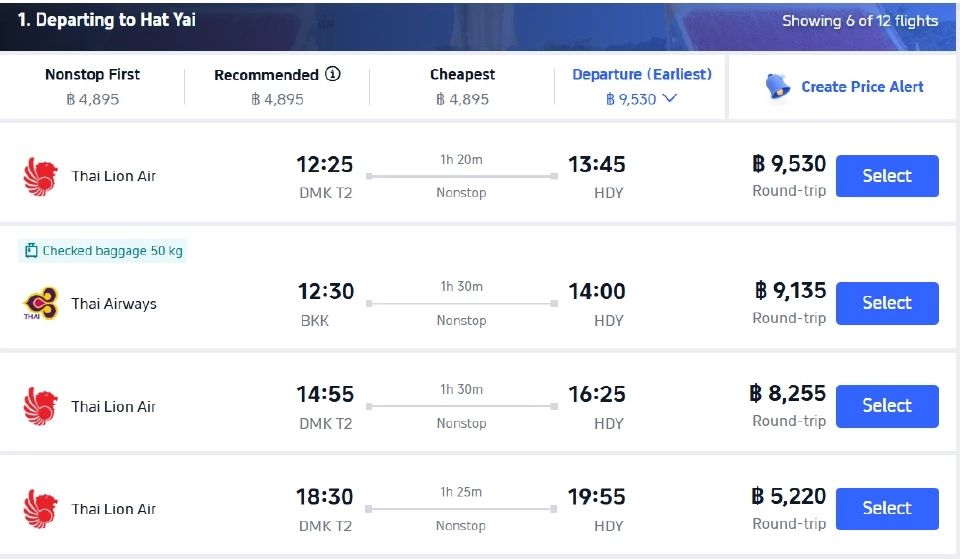This screenshot has width=960, height=559.
Task: Click the Checked baggage 50 kg tag
Action: [103, 251]
